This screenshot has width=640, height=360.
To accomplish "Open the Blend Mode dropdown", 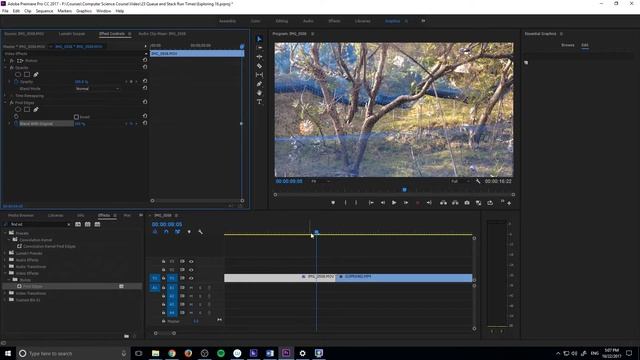I will tap(98, 89).
